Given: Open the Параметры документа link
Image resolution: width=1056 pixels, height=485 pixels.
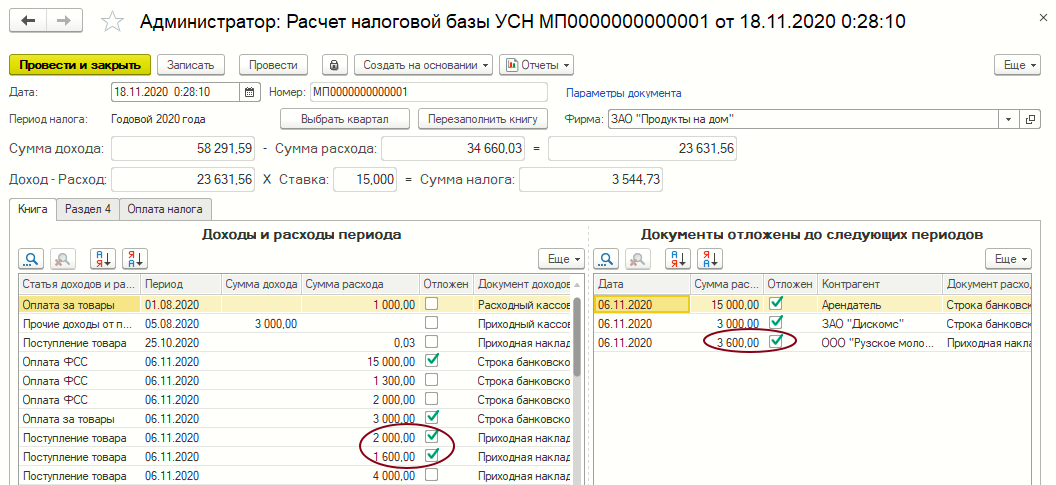Looking at the screenshot, I should coord(623,93).
